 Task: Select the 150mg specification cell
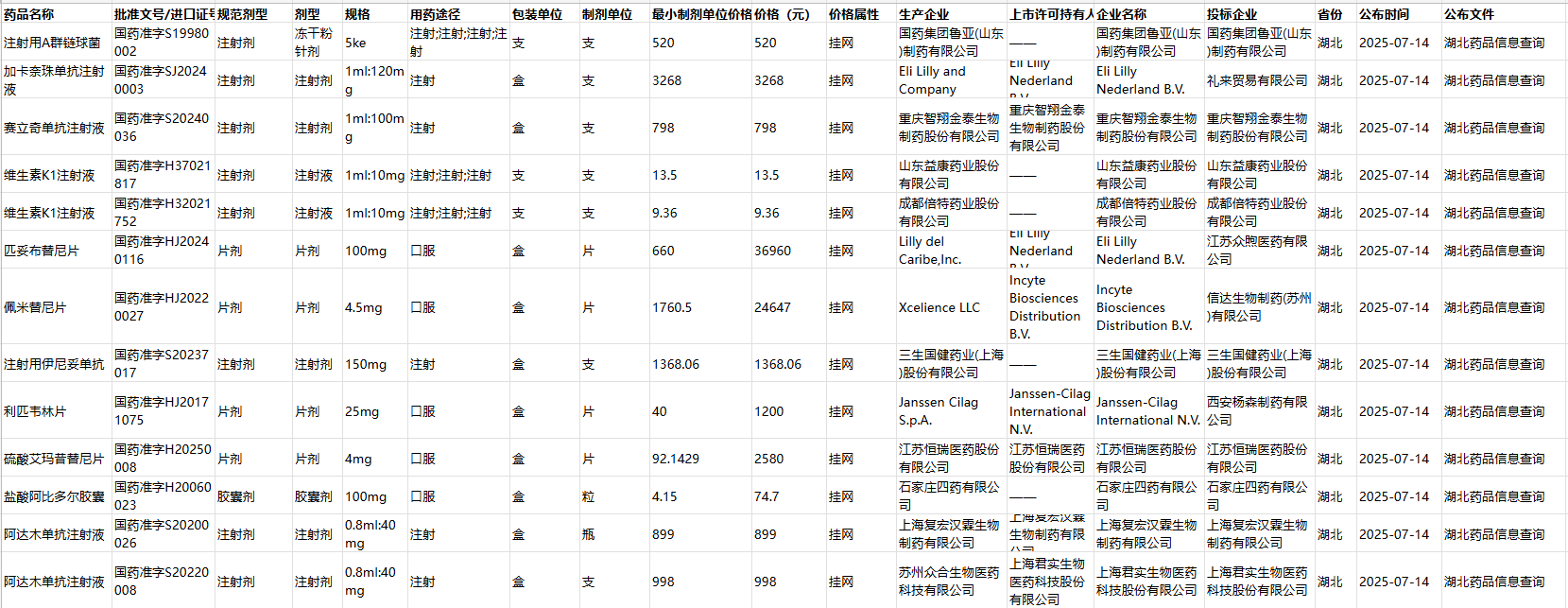[375, 364]
